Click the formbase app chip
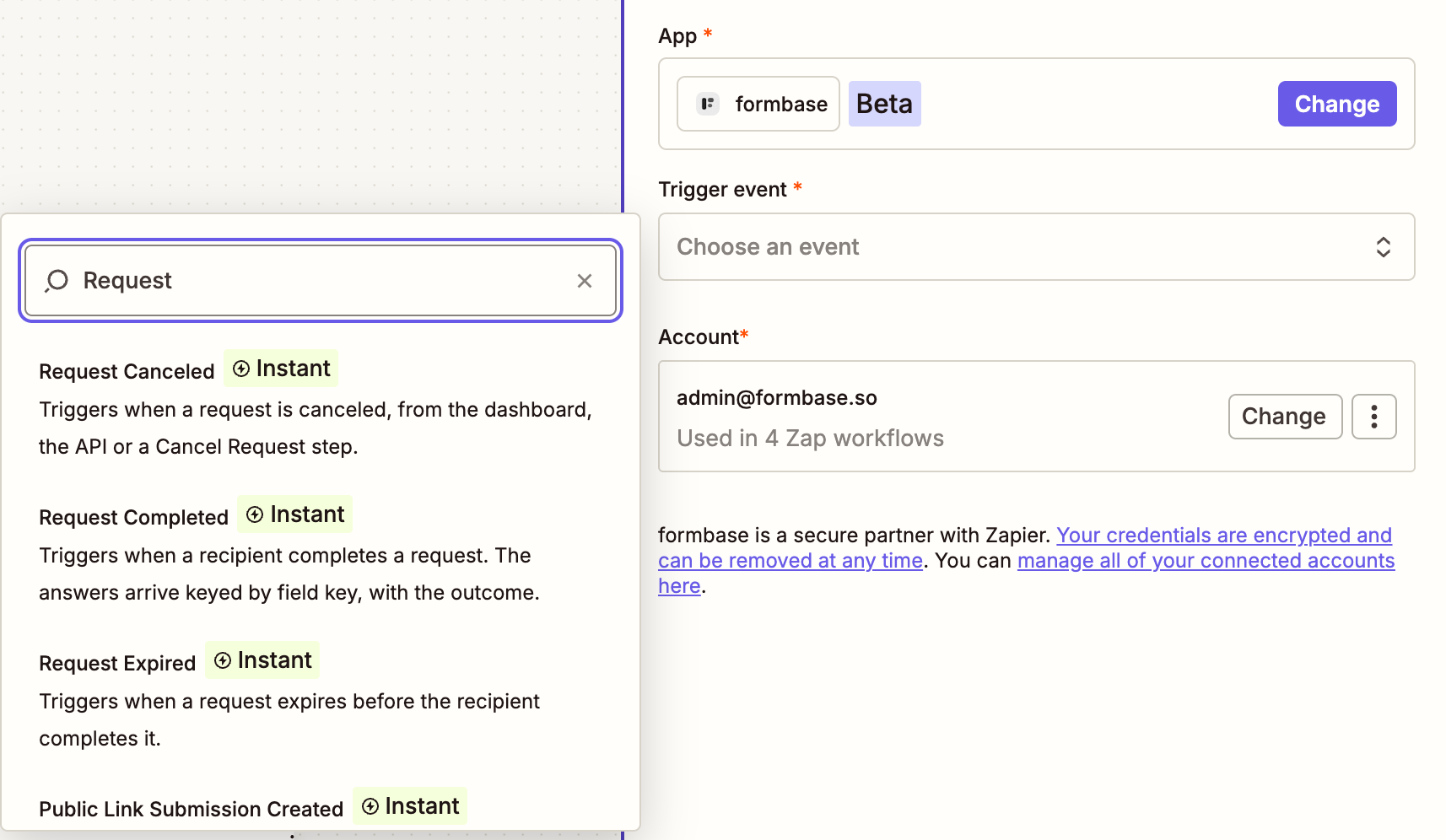Viewport: 1446px width, 840px height. pyautogui.click(x=758, y=104)
